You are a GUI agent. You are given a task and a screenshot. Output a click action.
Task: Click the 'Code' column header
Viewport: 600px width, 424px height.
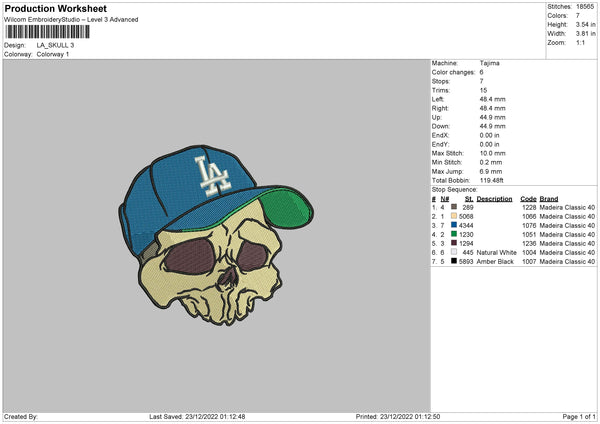coord(528,199)
